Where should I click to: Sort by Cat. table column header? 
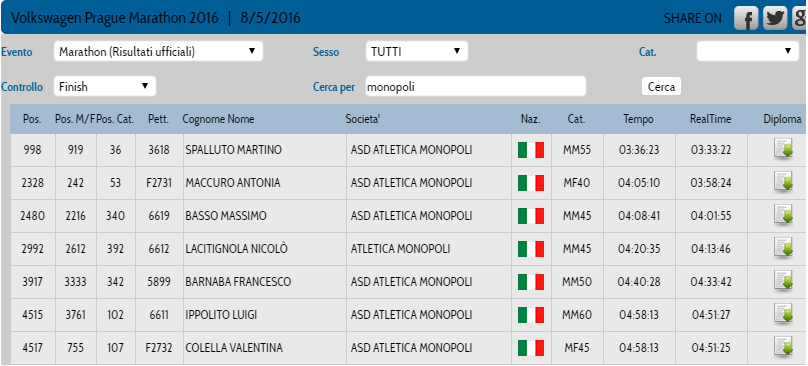(x=577, y=119)
